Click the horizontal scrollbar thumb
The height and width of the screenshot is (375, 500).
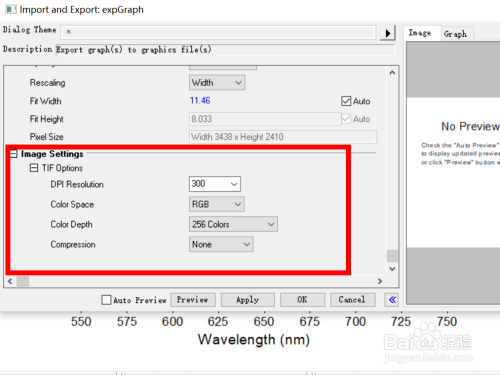tap(23, 281)
